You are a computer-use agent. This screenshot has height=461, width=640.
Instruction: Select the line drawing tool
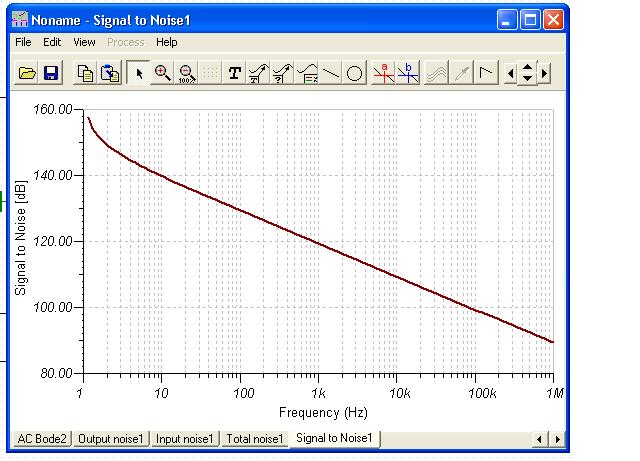click(331, 73)
